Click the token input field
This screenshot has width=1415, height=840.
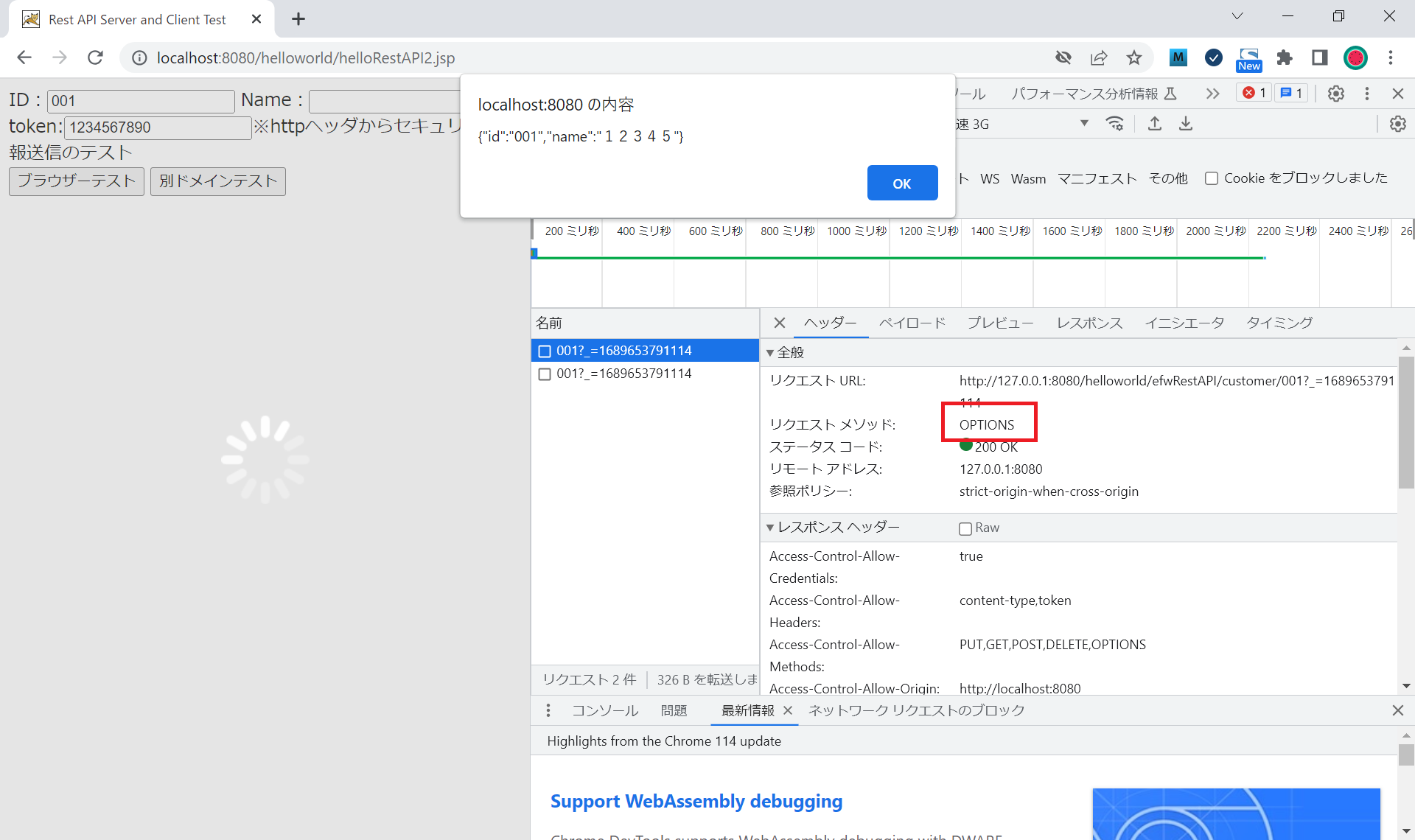pyautogui.click(x=158, y=127)
